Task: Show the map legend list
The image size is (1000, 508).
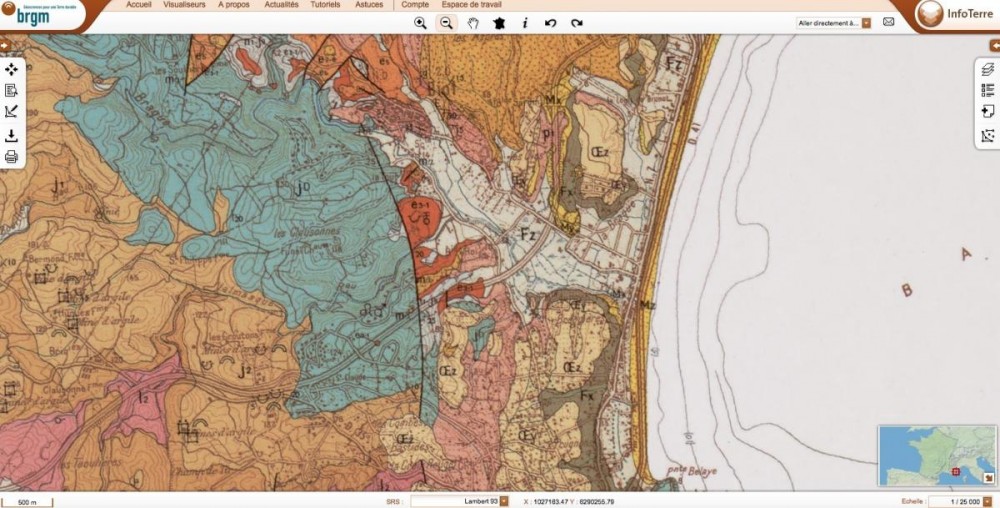Action: click(987, 90)
